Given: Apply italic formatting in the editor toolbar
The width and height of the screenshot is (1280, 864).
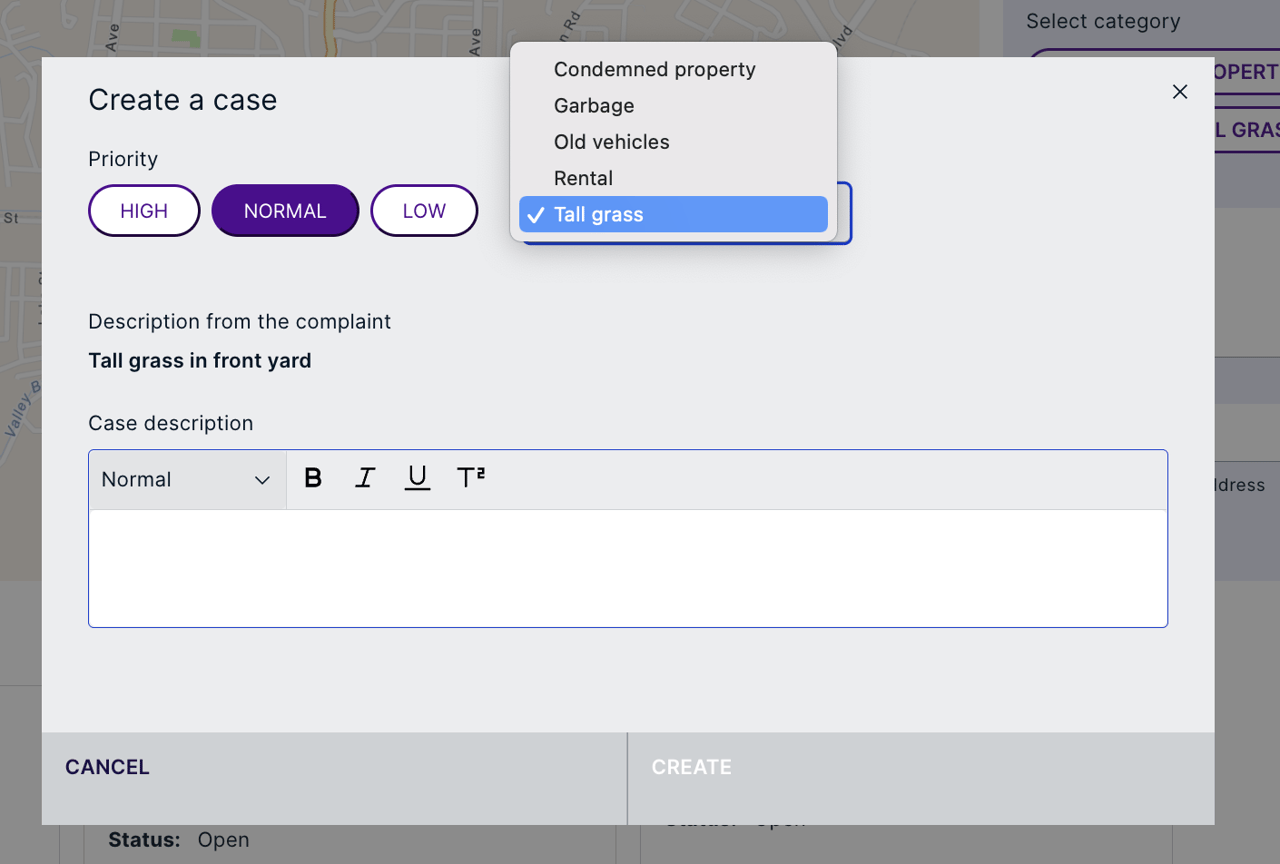Looking at the screenshot, I should (x=365, y=478).
